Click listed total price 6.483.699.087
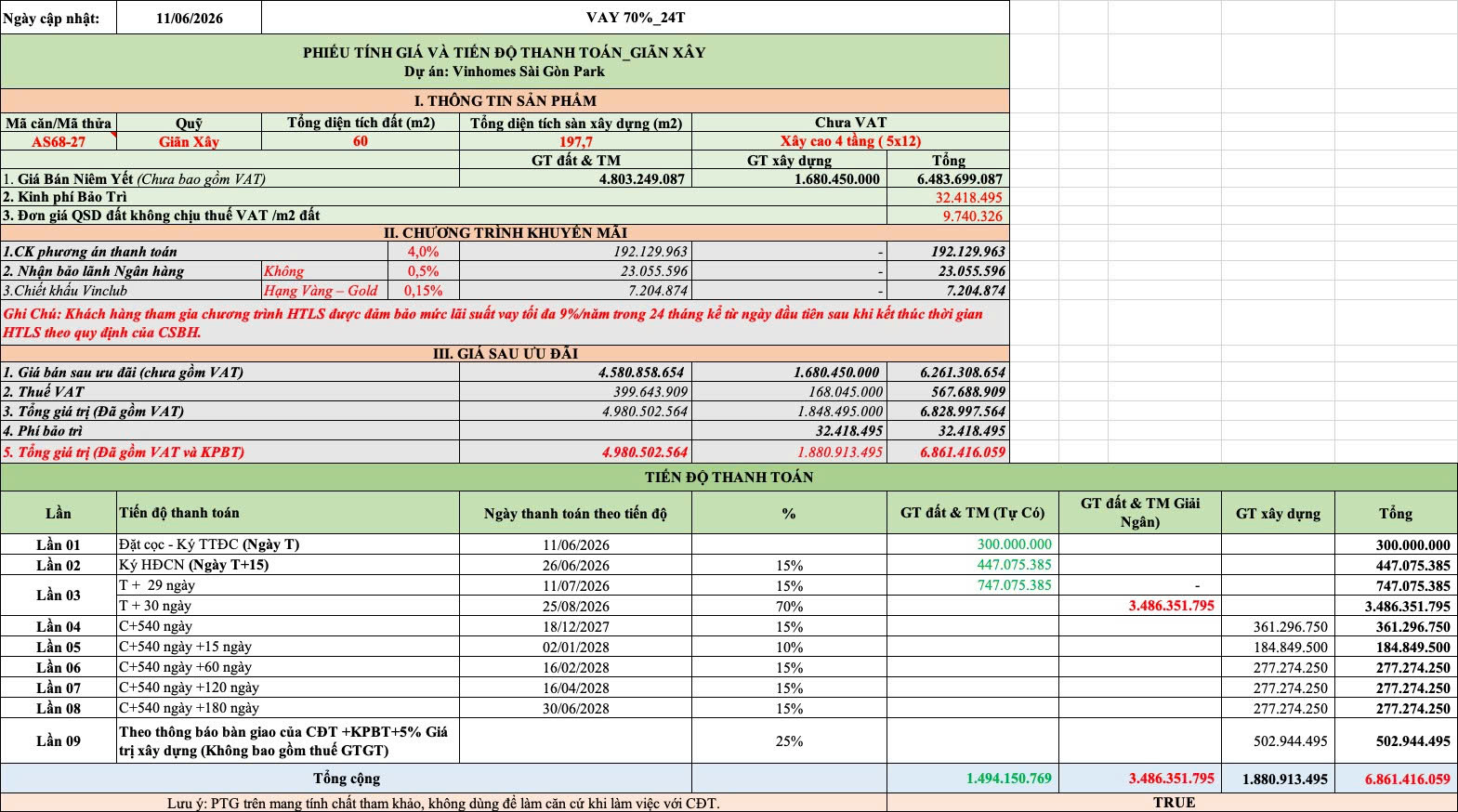1458x812 pixels. coord(948,178)
